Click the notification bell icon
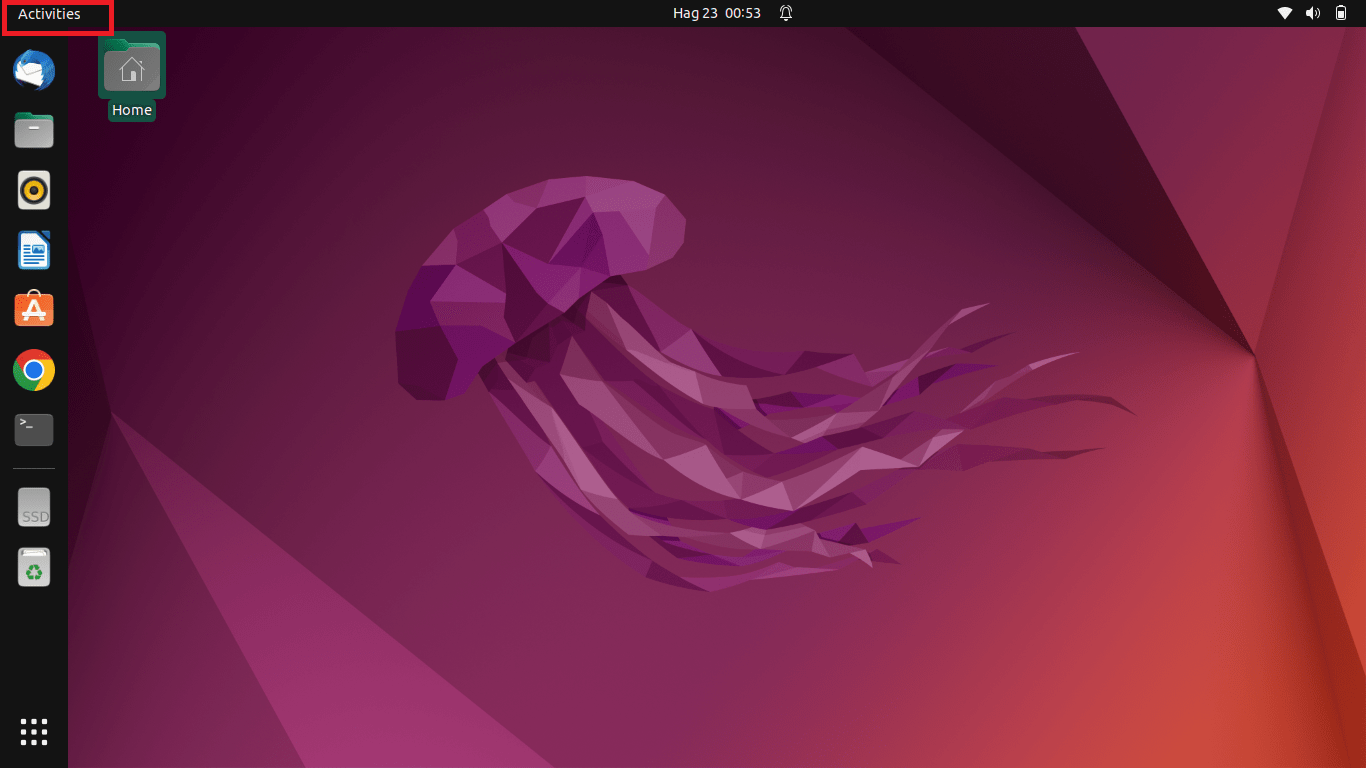This screenshot has height=768, width=1366. [786, 14]
